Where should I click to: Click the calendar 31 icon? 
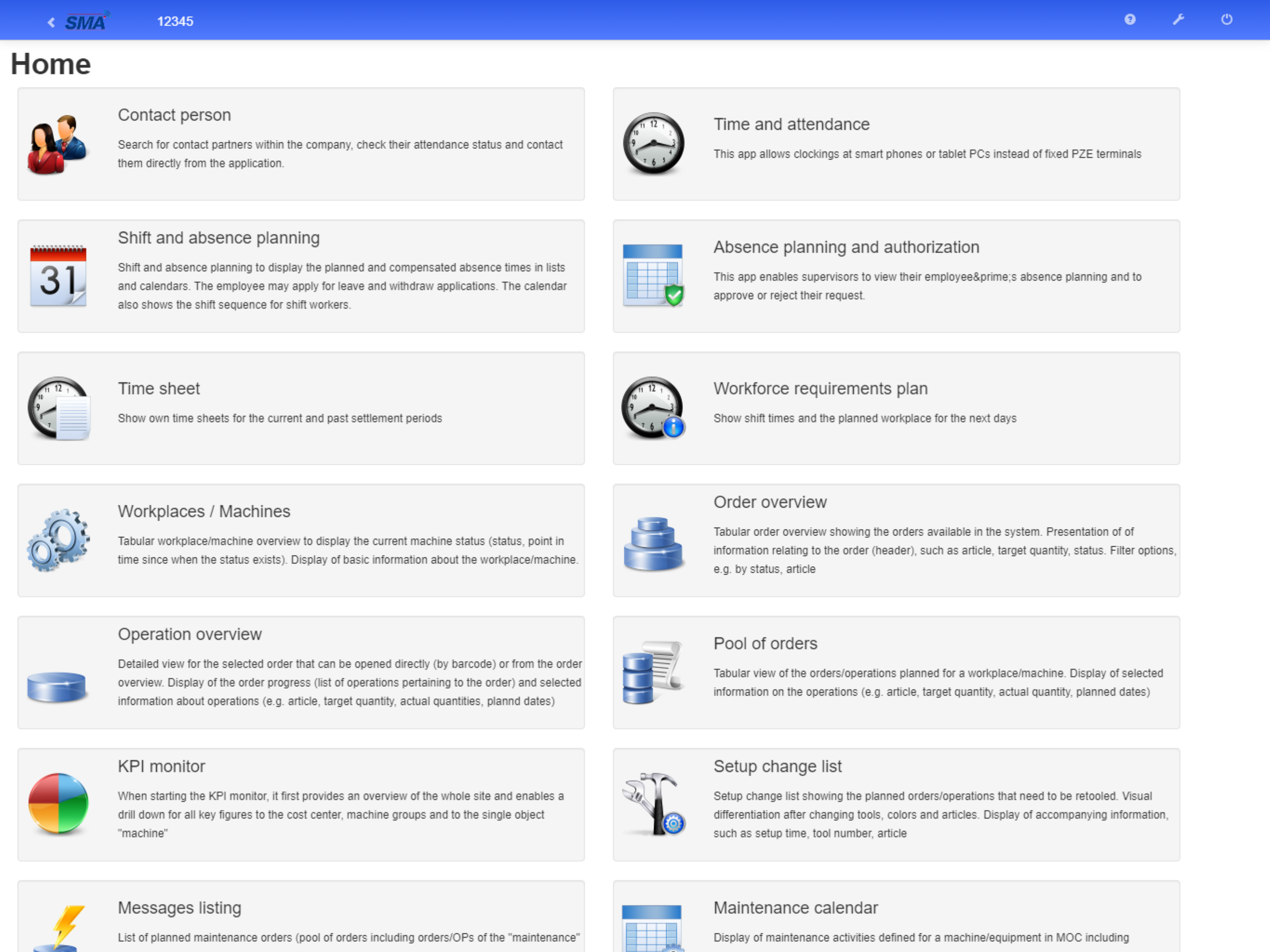pyautogui.click(x=58, y=276)
